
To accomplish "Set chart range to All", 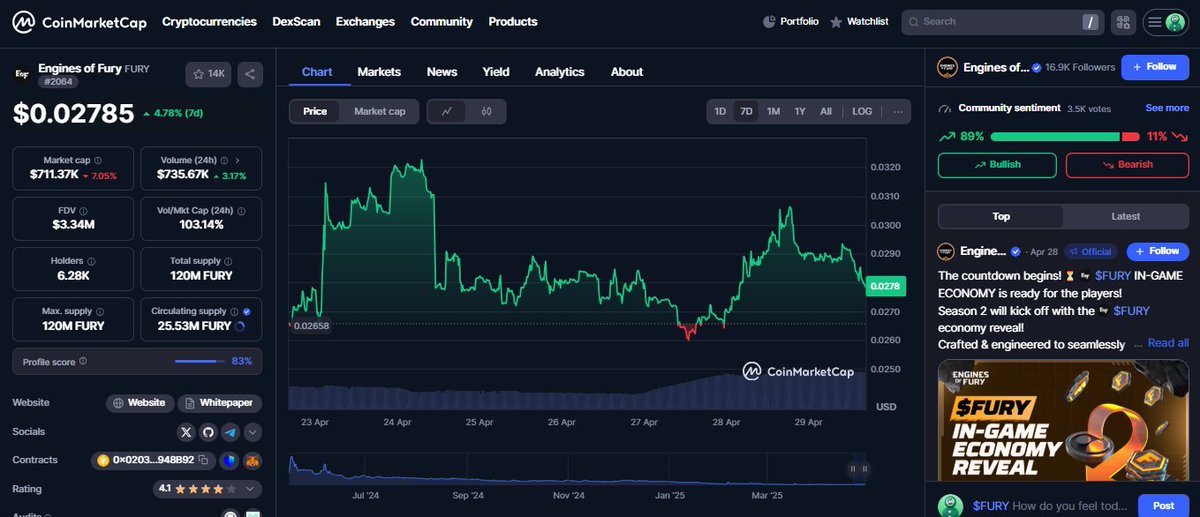I will 825,111.
